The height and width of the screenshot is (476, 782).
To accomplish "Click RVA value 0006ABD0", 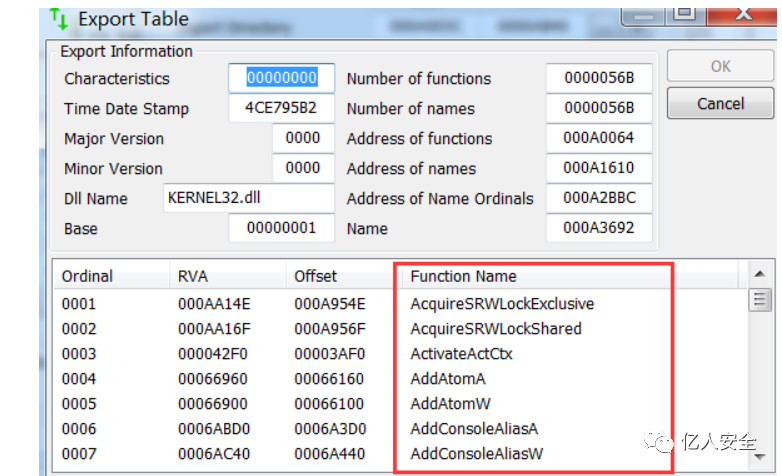I will click(214, 429).
